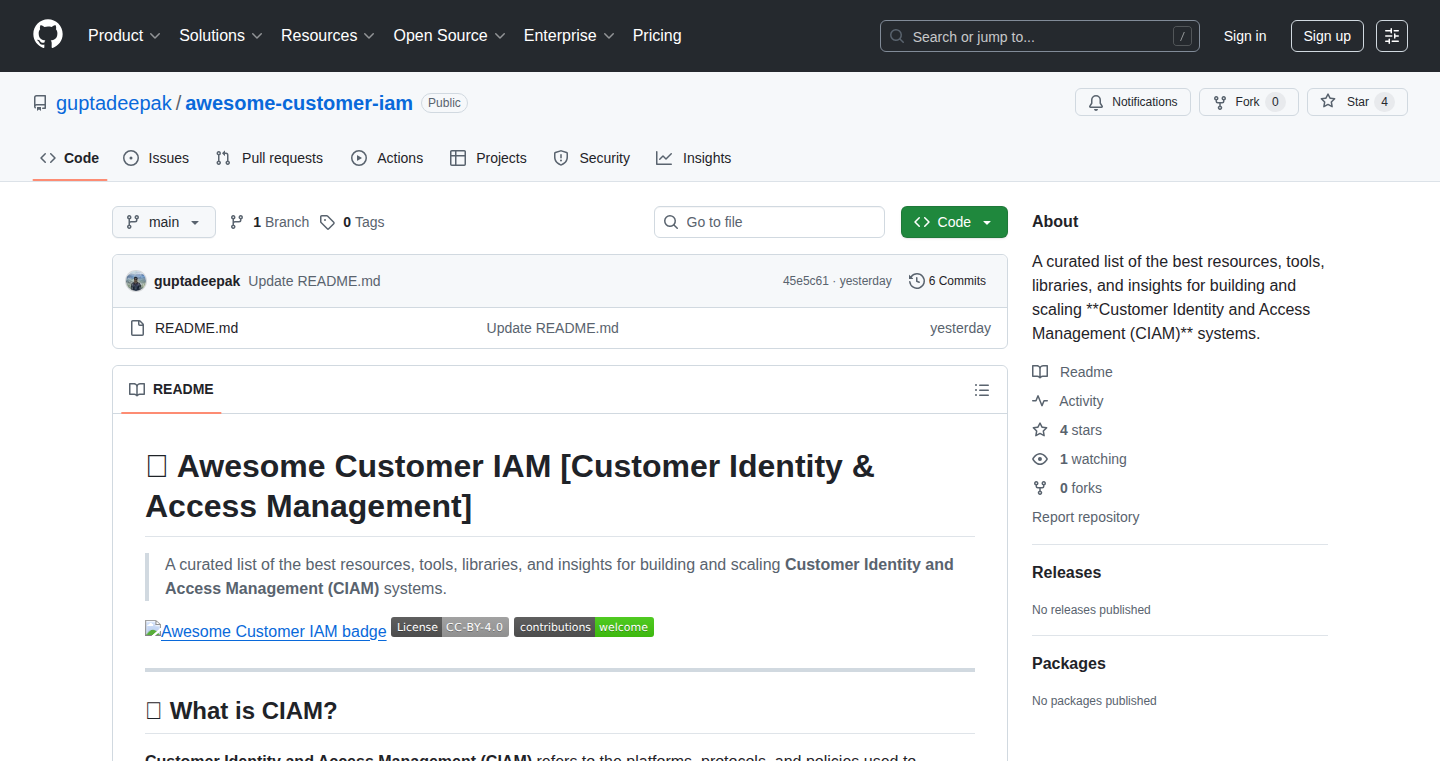The image size is (1440, 761).
Task: Click the eye icon beside 1 watching
Action: click(x=1040, y=459)
